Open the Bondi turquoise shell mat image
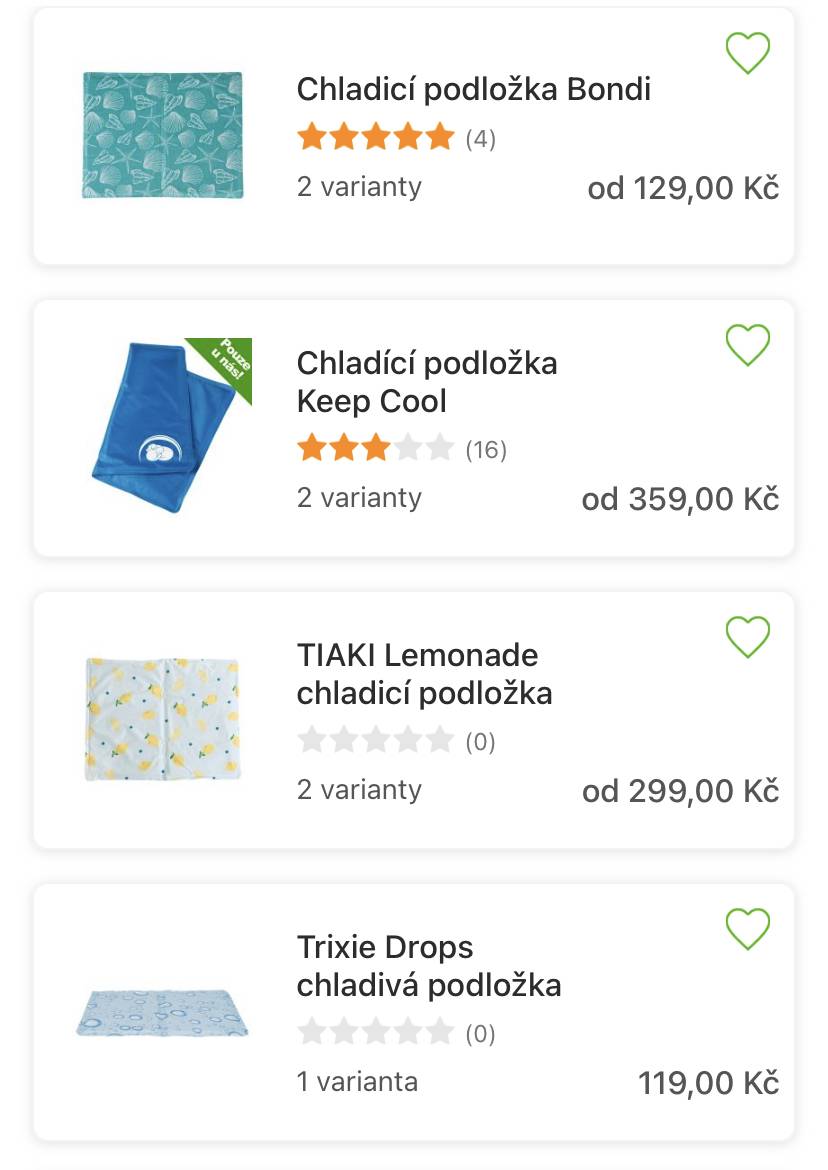Image resolution: width=828 pixels, height=1170 pixels. pos(163,135)
